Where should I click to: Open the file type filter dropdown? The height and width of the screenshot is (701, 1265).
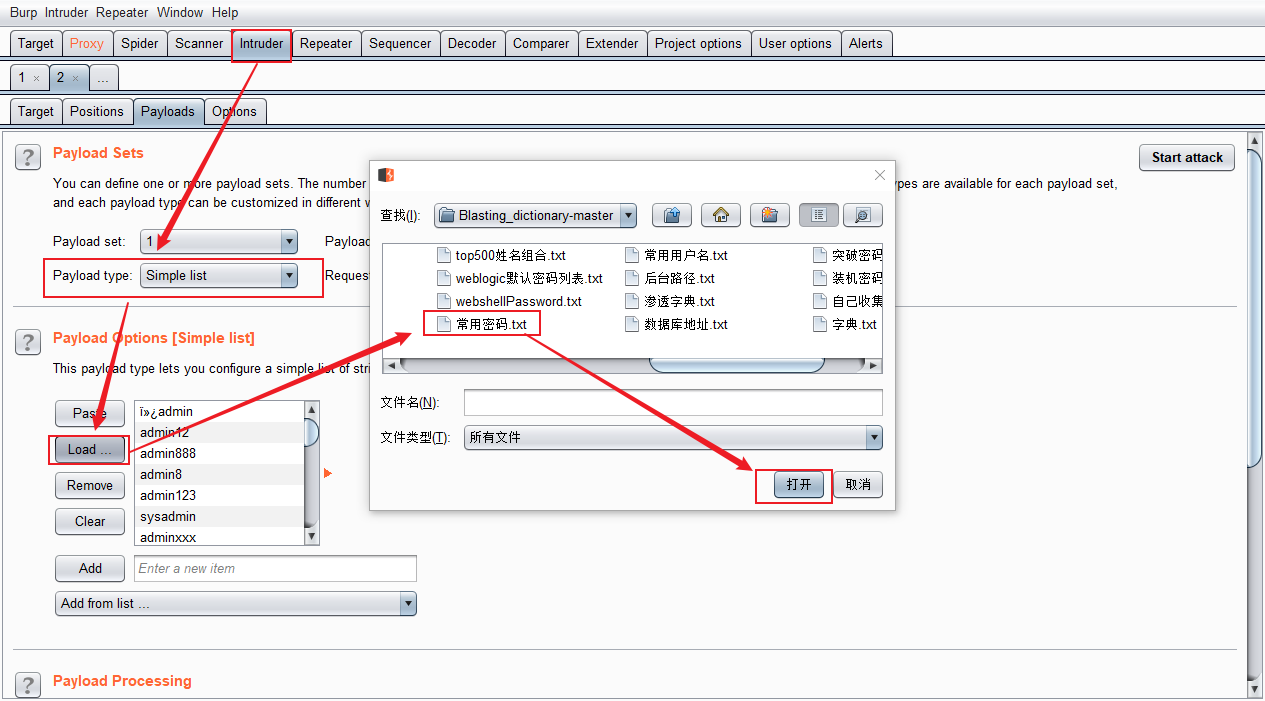point(873,437)
